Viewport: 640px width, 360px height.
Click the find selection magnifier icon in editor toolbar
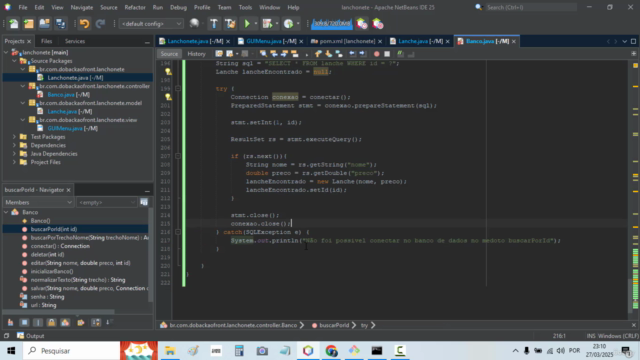[x=263, y=54]
